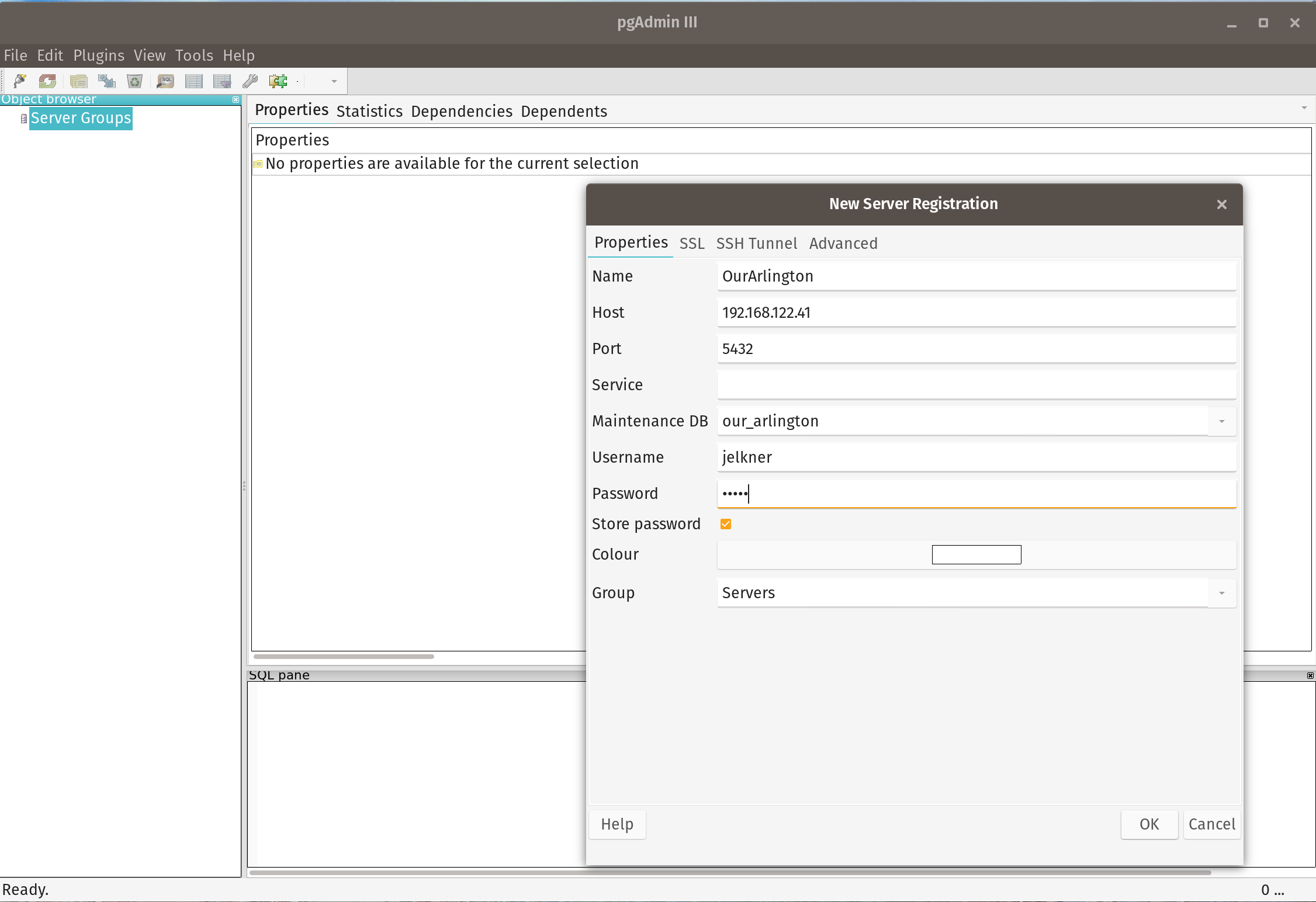This screenshot has height=902, width=1316.
Task: Click the empty Service field
Action: click(976, 384)
